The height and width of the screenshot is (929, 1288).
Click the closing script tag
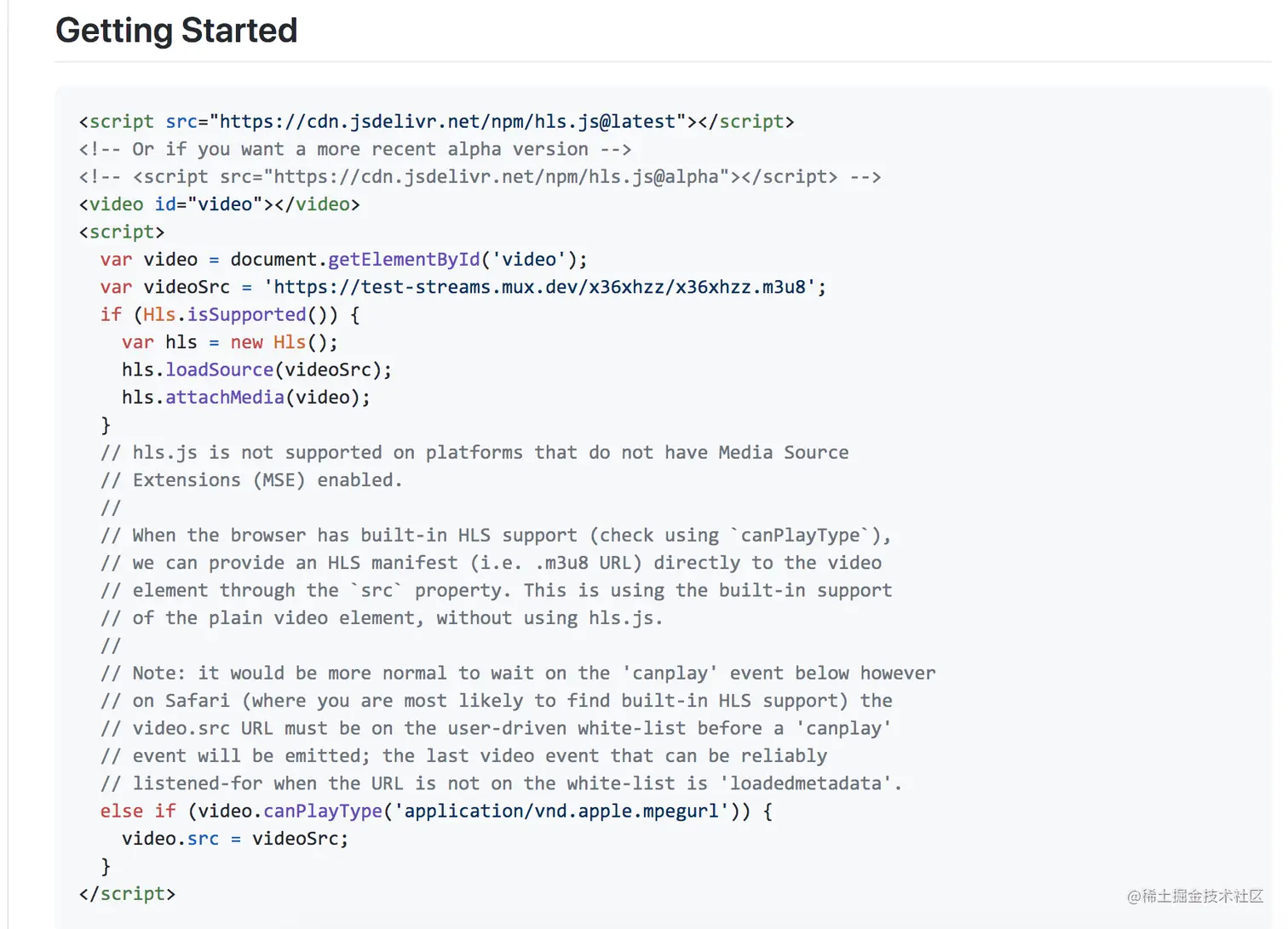click(127, 894)
